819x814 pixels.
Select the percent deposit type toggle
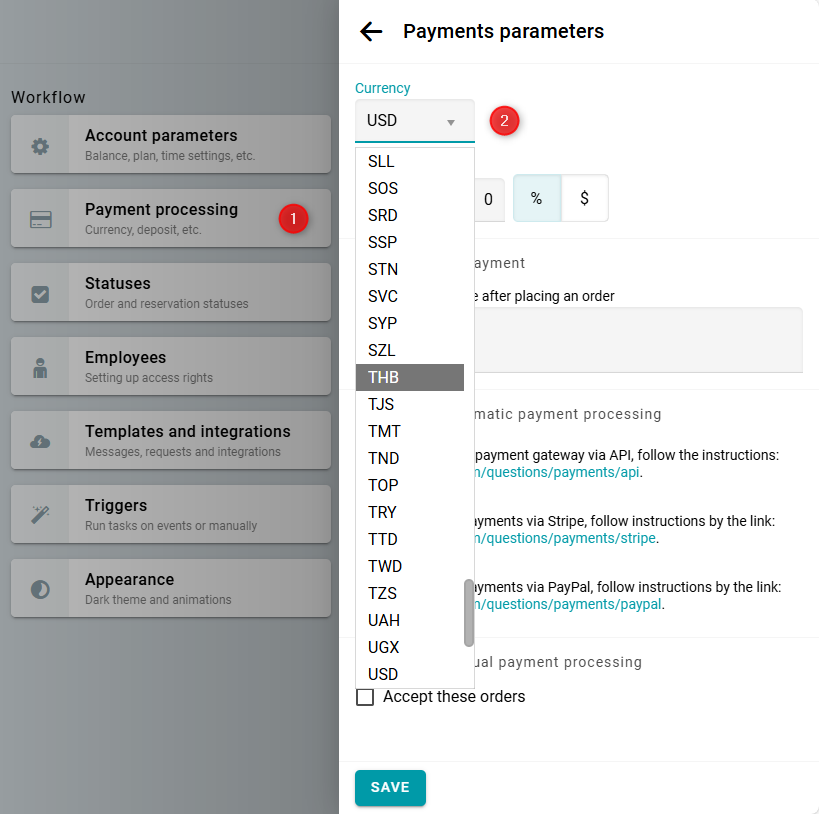tap(537, 199)
